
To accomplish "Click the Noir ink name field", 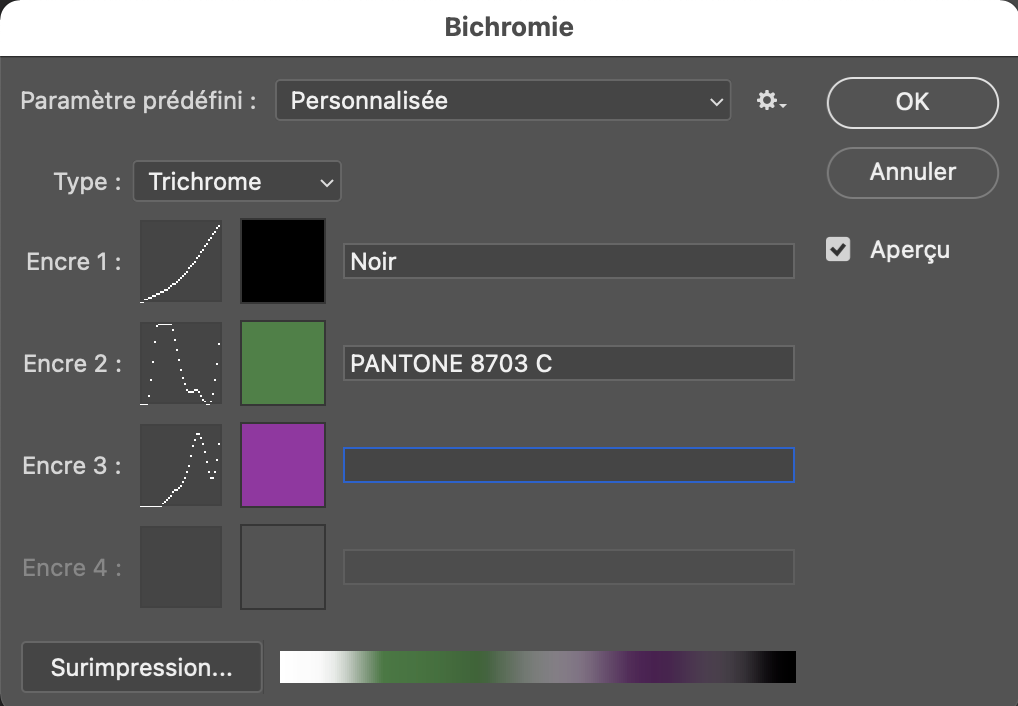I will tap(568, 262).
